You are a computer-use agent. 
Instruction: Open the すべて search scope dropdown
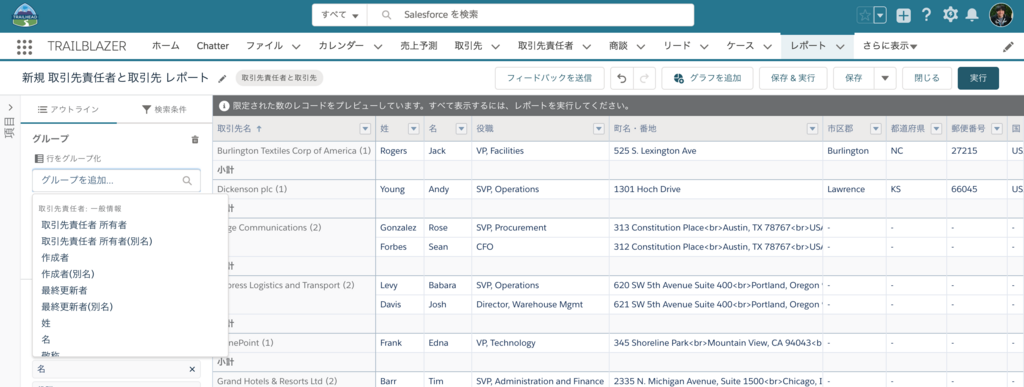(x=340, y=15)
